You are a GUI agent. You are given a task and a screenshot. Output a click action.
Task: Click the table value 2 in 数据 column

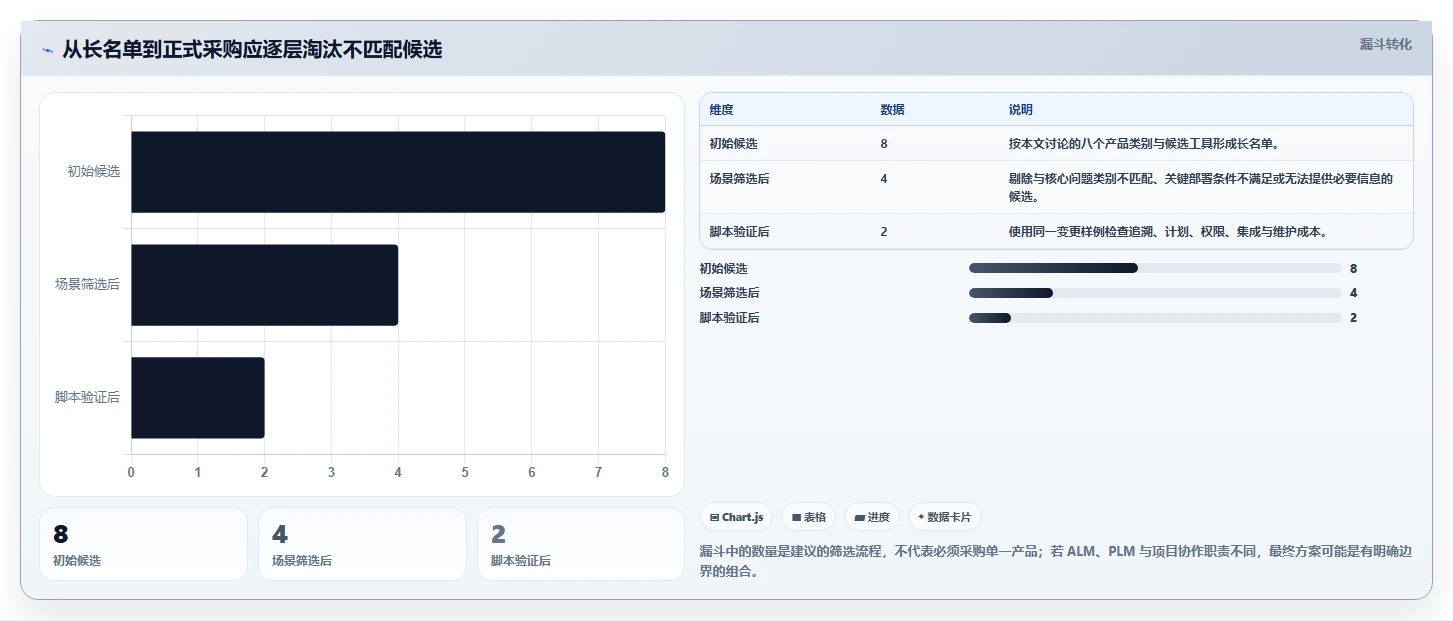click(x=884, y=232)
